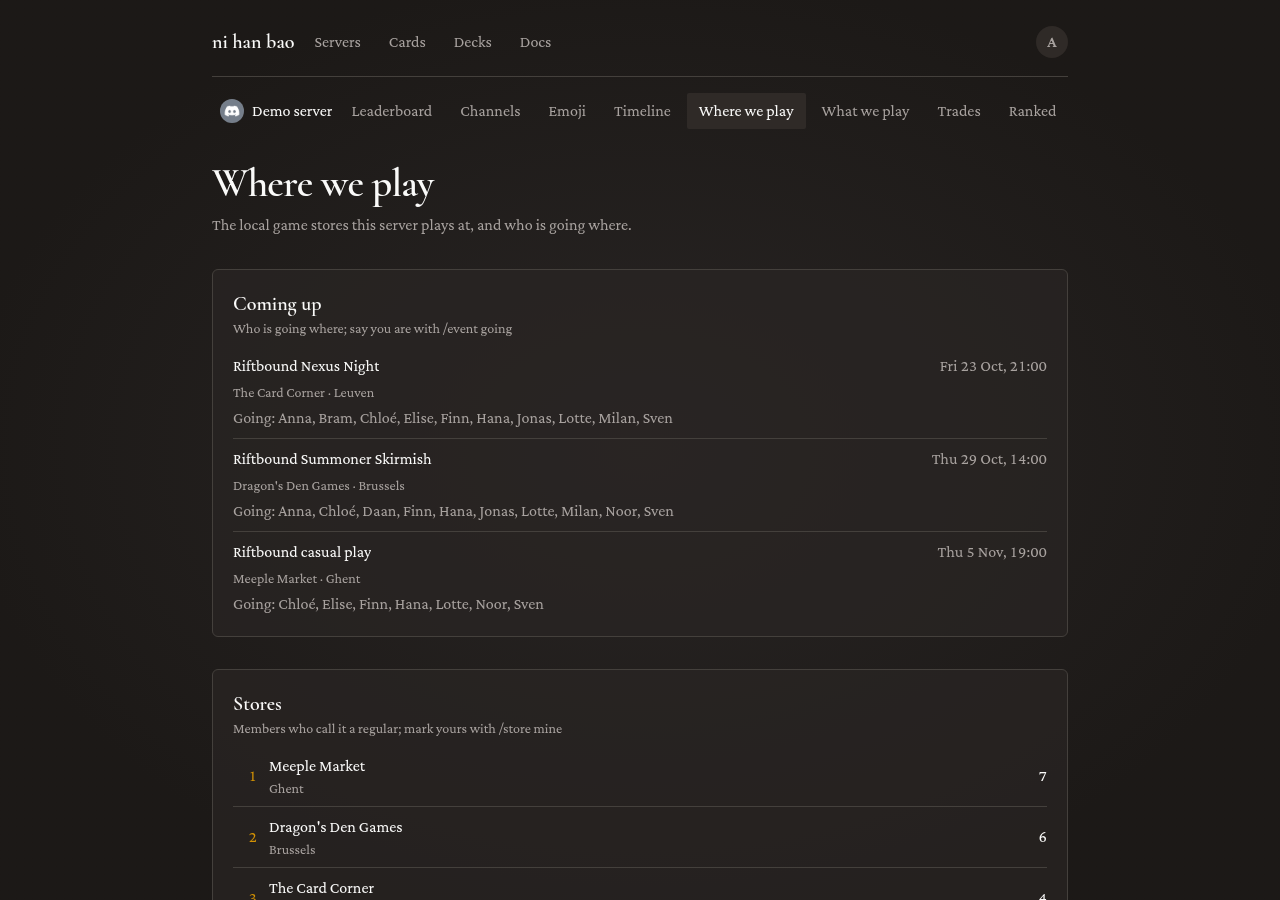Switch to the Emoji tab
The image size is (1280, 900).
point(567,111)
